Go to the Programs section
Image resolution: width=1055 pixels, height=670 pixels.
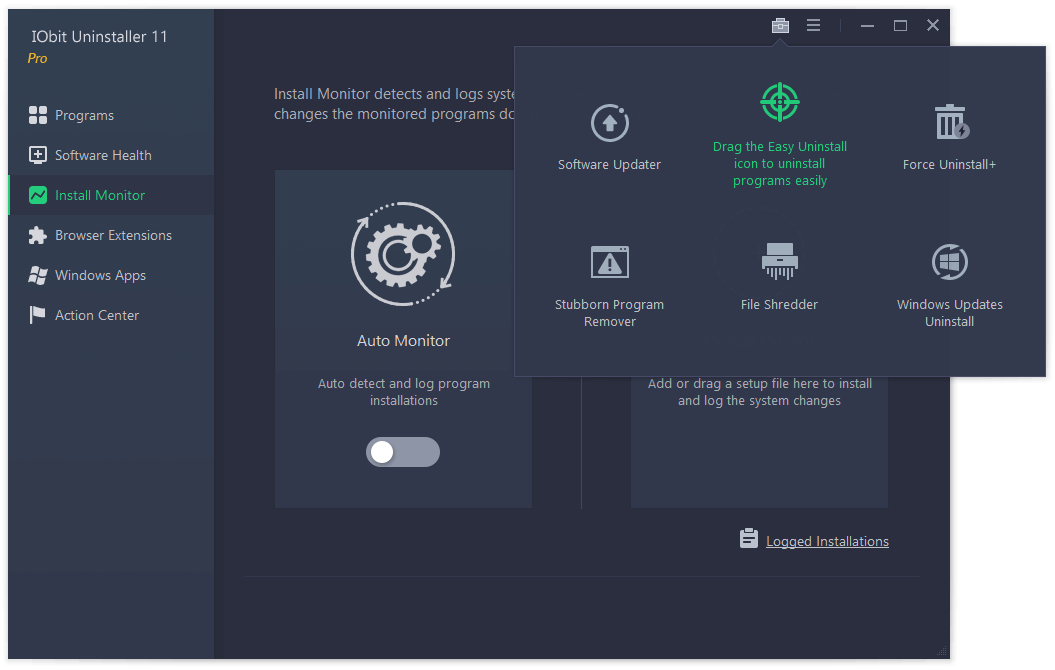[112, 115]
